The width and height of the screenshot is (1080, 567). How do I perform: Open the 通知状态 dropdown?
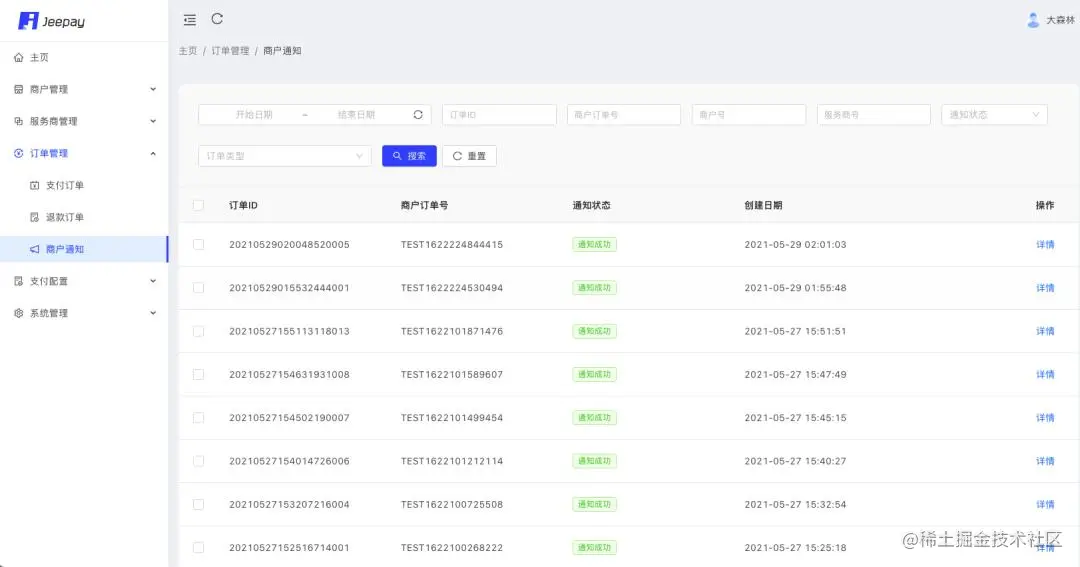(x=994, y=114)
